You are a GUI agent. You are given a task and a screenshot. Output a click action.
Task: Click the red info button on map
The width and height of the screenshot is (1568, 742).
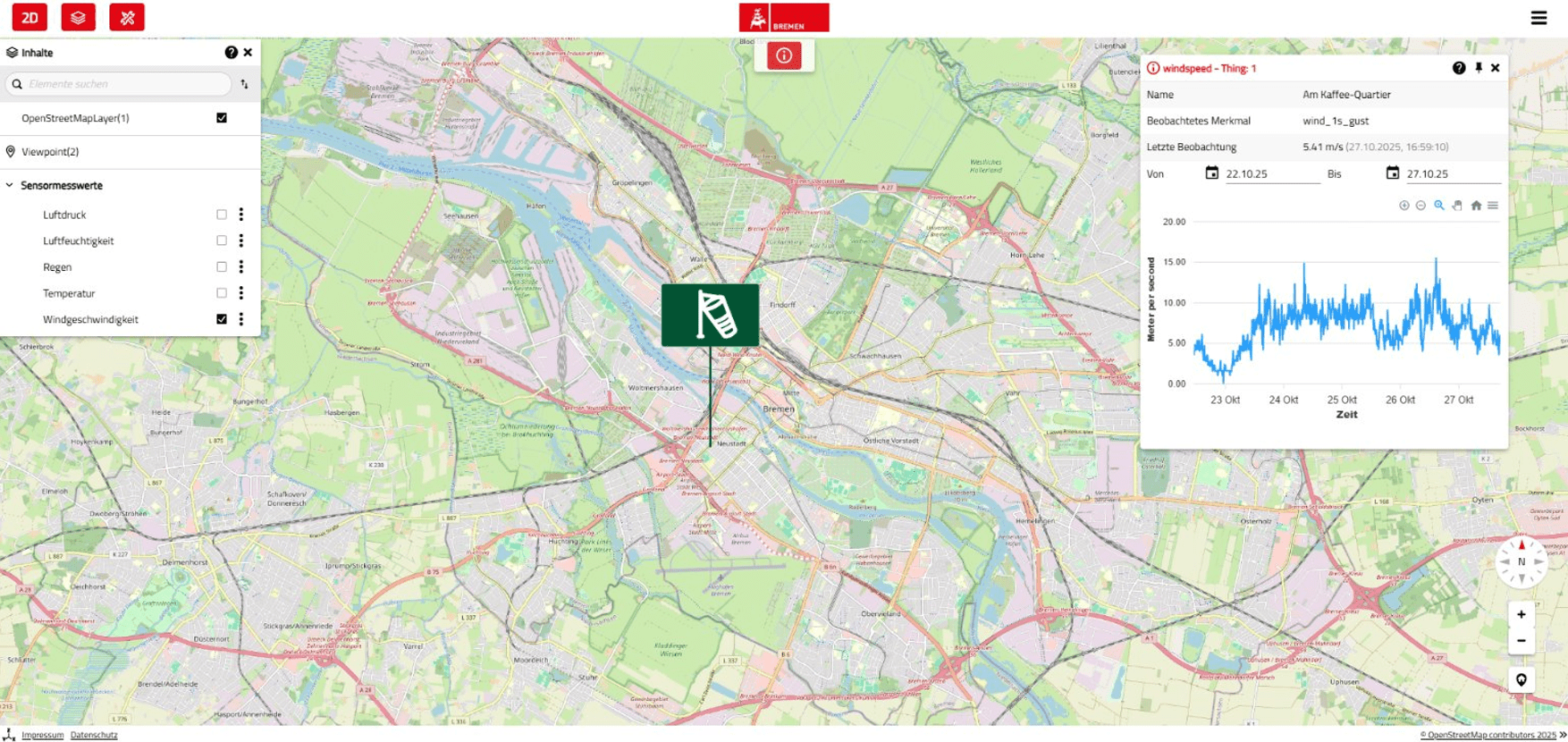point(784,55)
